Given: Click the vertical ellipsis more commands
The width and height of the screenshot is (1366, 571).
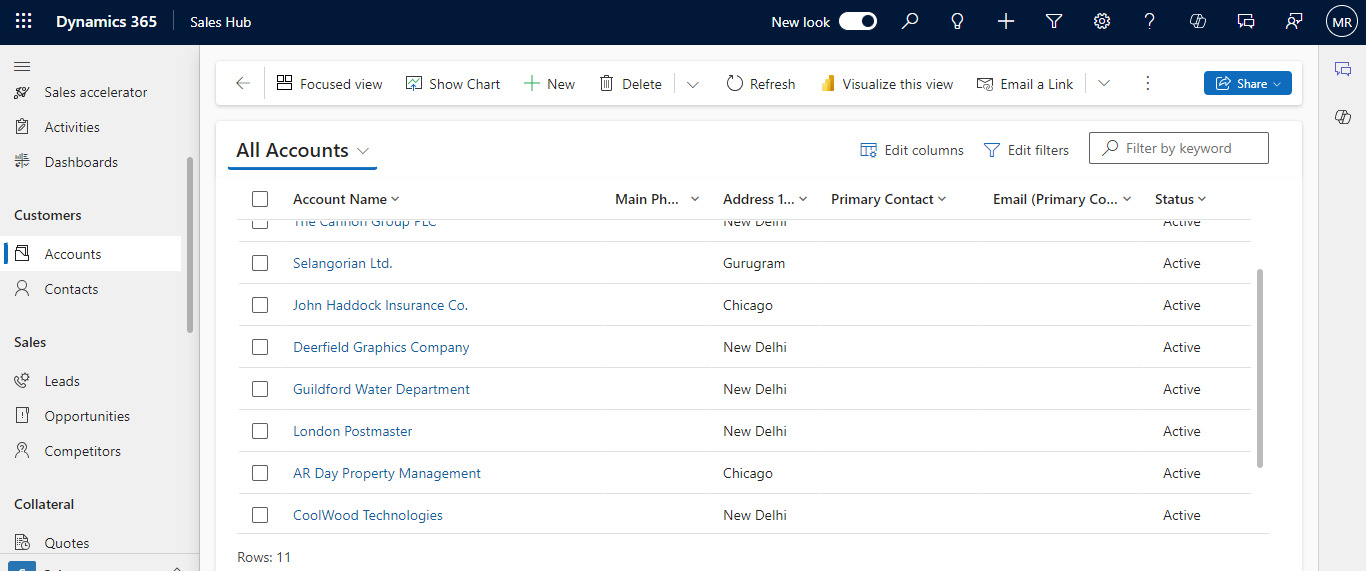Looking at the screenshot, I should 1147,84.
